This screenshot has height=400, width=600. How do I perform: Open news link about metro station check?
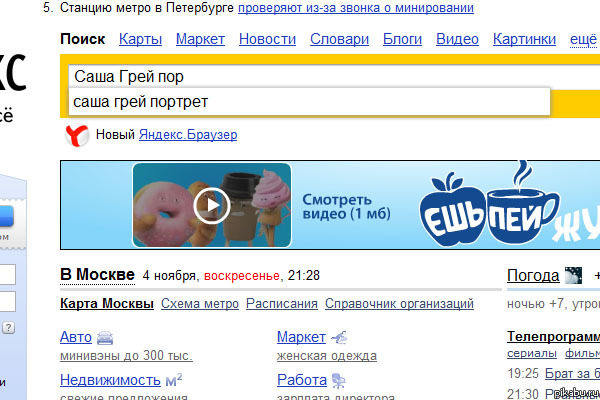point(356,8)
